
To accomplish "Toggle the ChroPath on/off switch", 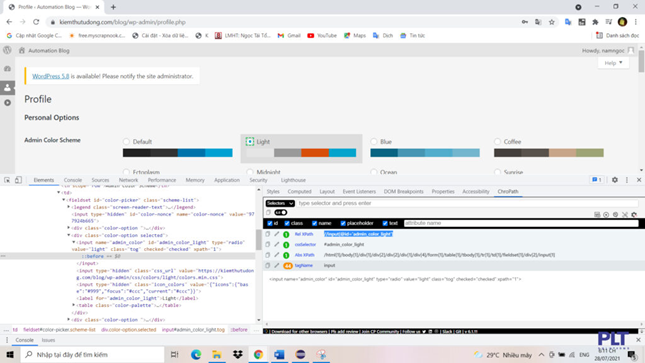I will [281, 213].
